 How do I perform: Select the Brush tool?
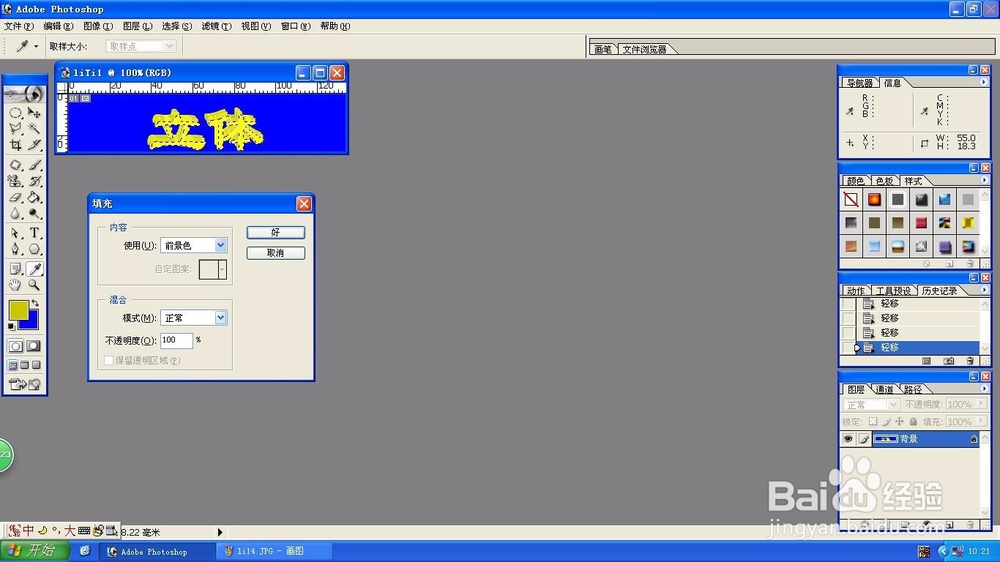tap(34, 165)
